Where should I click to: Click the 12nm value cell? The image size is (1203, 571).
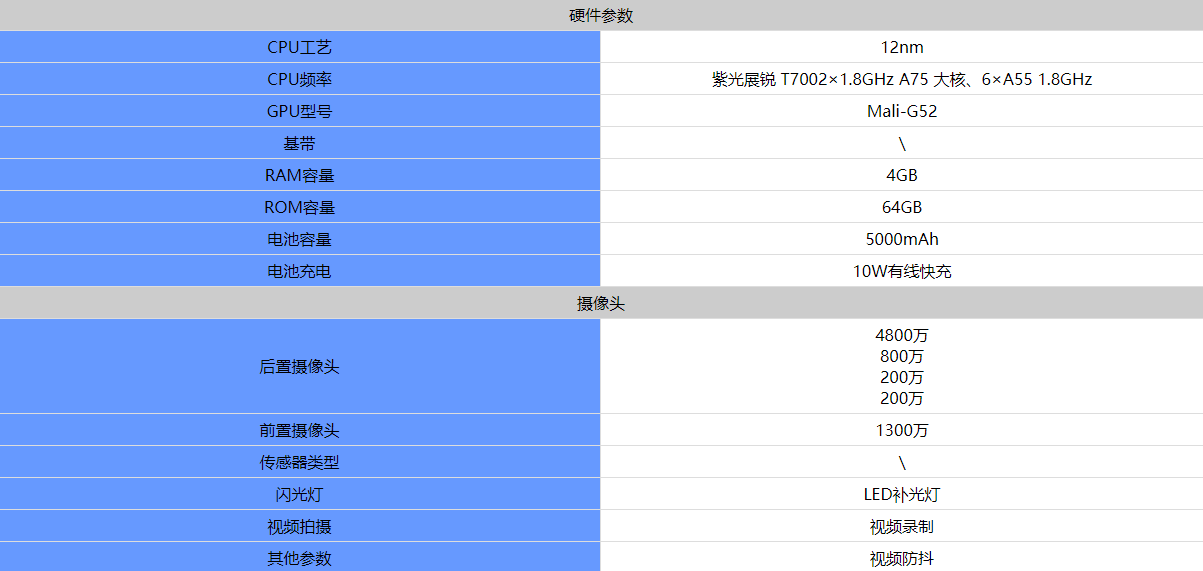902,47
